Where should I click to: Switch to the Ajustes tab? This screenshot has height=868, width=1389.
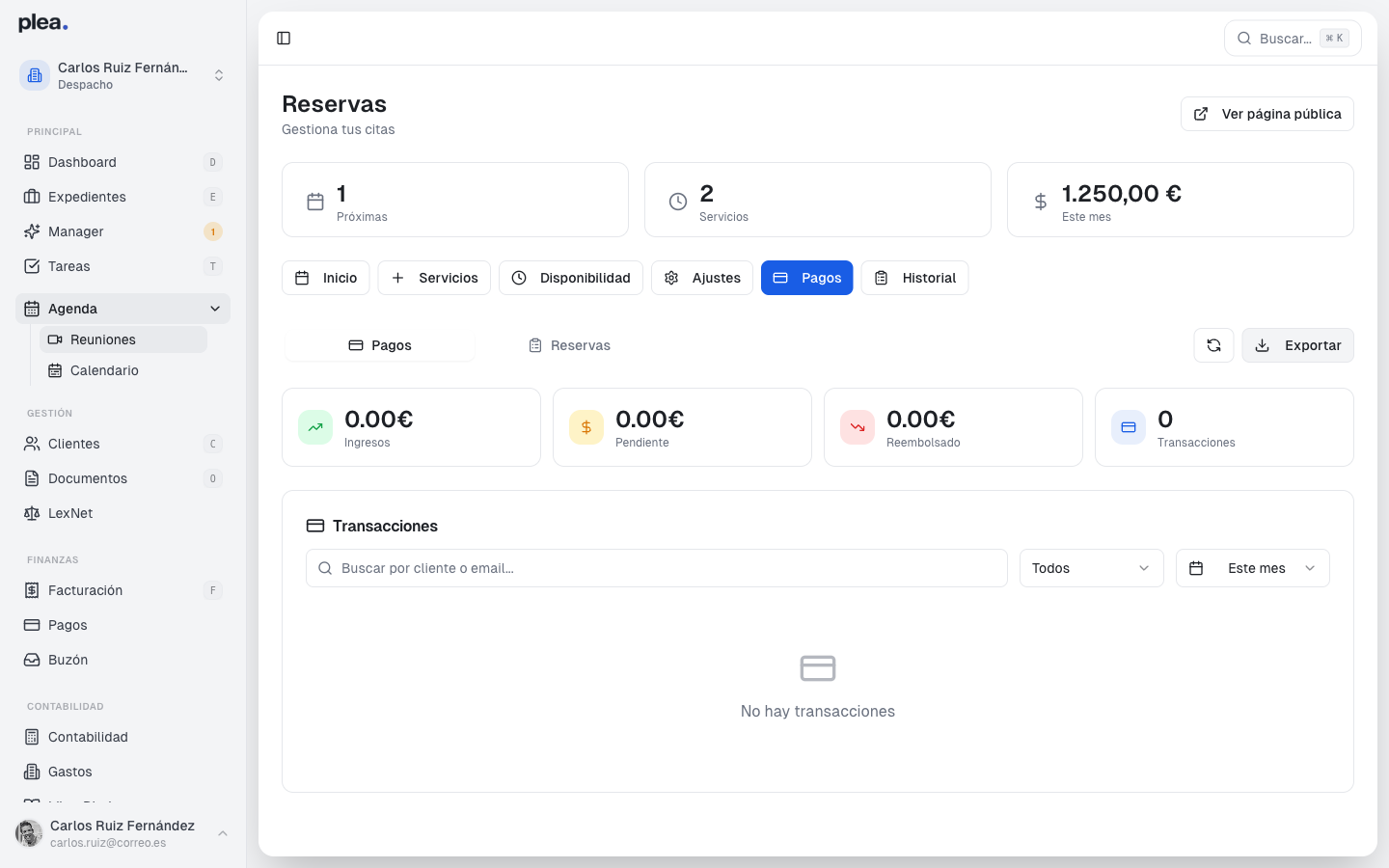click(x=702, y=278)
